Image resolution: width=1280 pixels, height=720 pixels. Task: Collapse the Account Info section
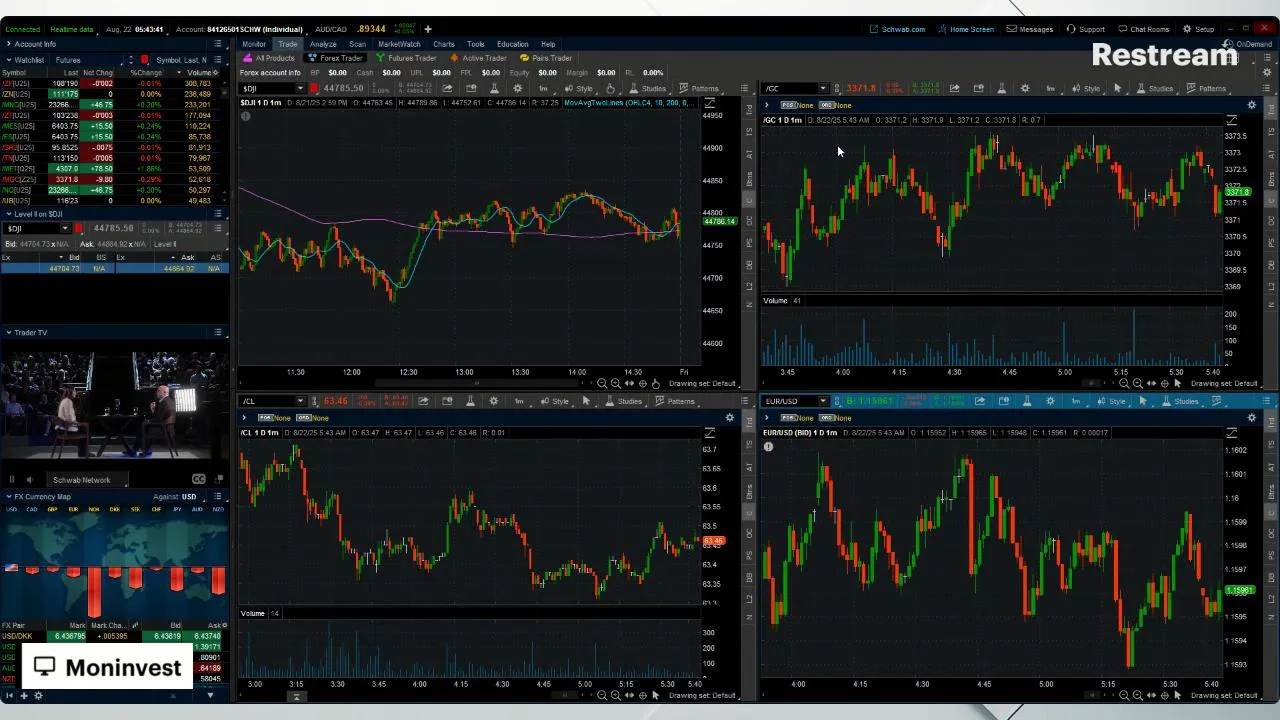pos(8,44)
